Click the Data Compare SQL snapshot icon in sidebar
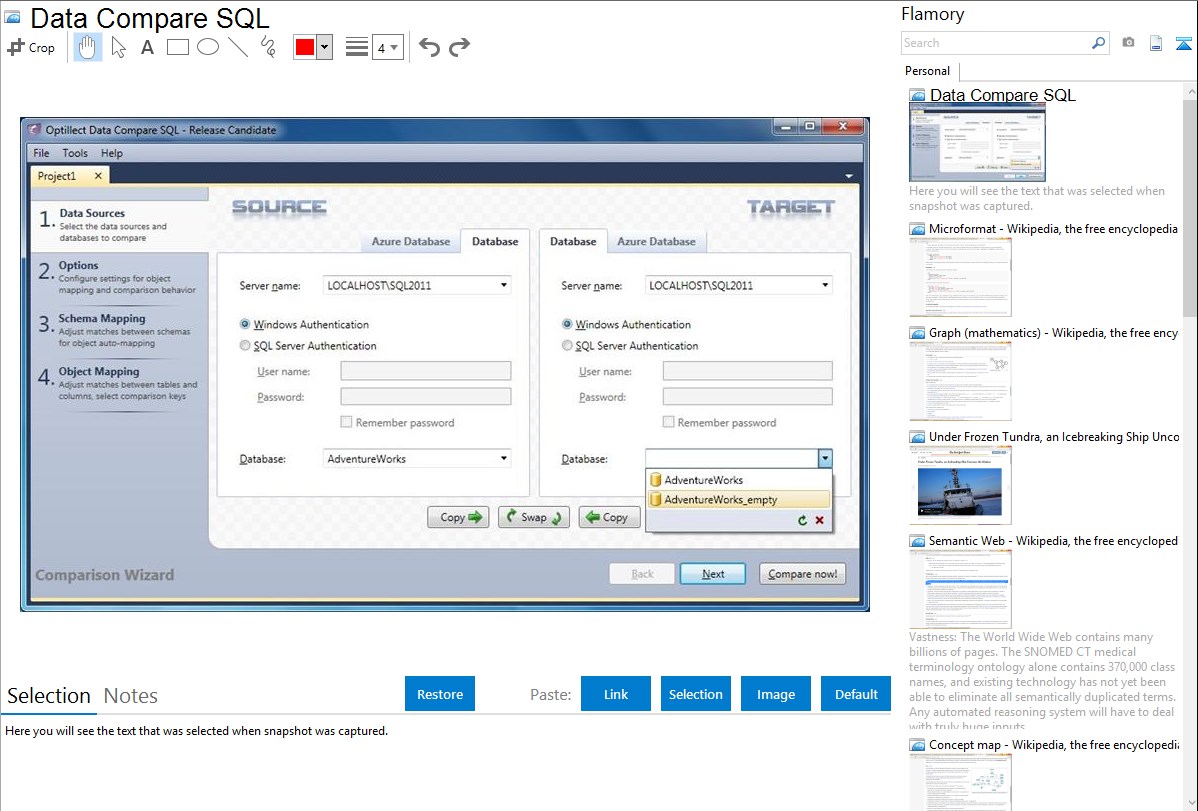This screenshot has height=811, width=1198. point(917,96)
